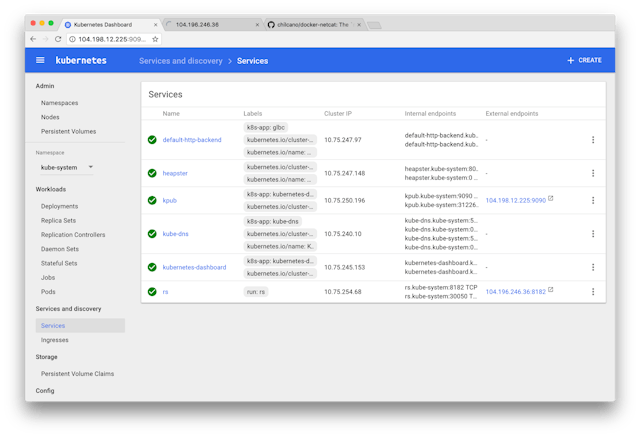
Task: Open Pods in sidebar
Action: tap(48, 292)
